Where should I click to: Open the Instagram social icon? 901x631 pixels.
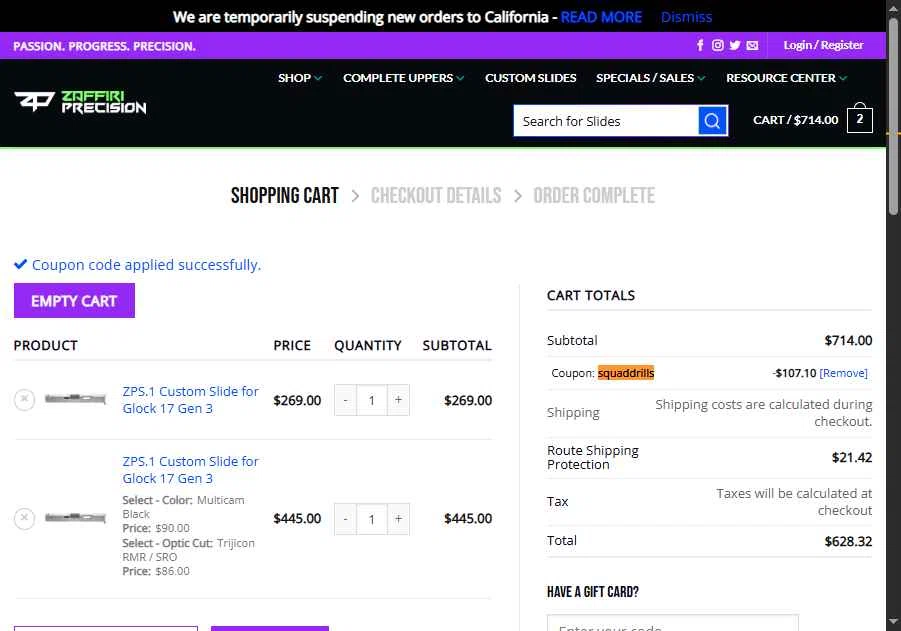718,45
